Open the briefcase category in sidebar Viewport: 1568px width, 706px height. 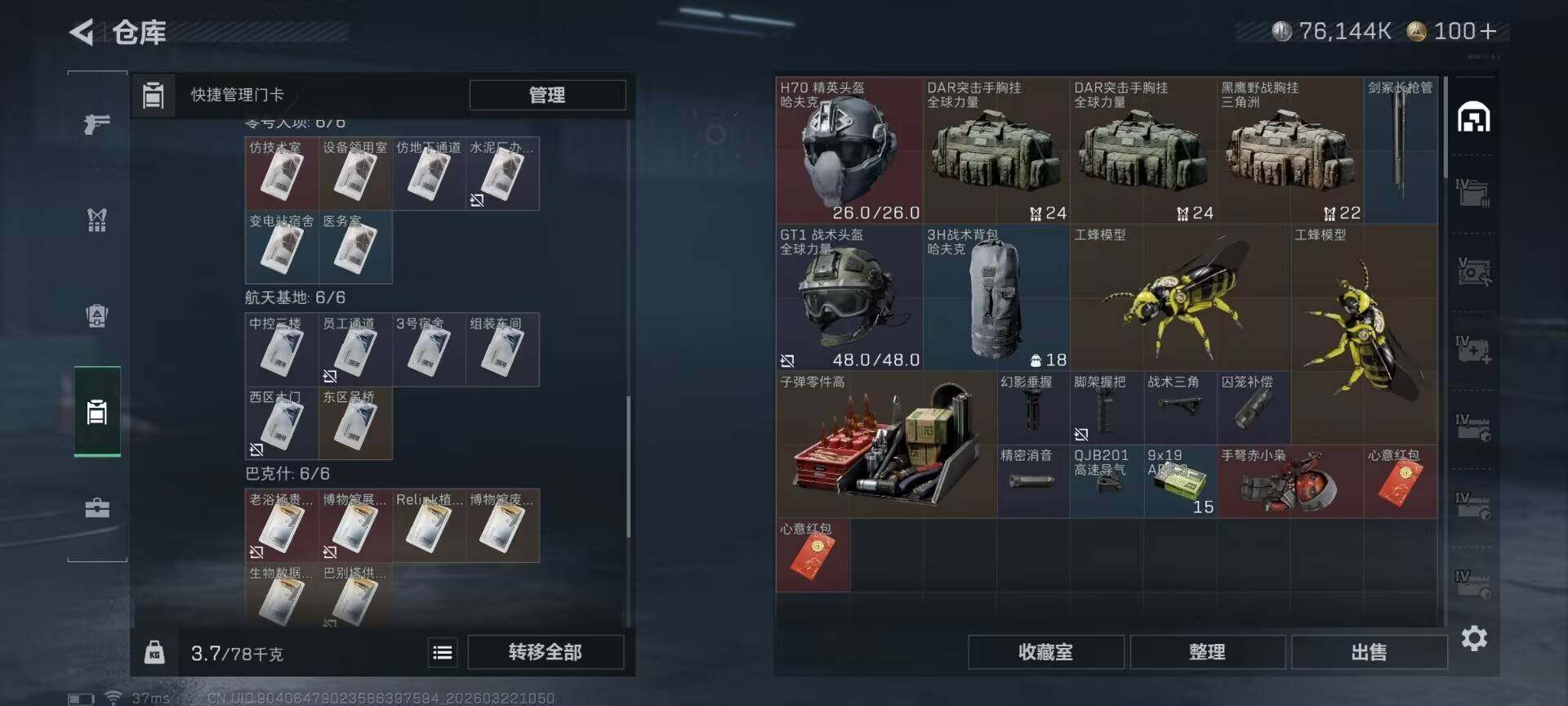97,508
